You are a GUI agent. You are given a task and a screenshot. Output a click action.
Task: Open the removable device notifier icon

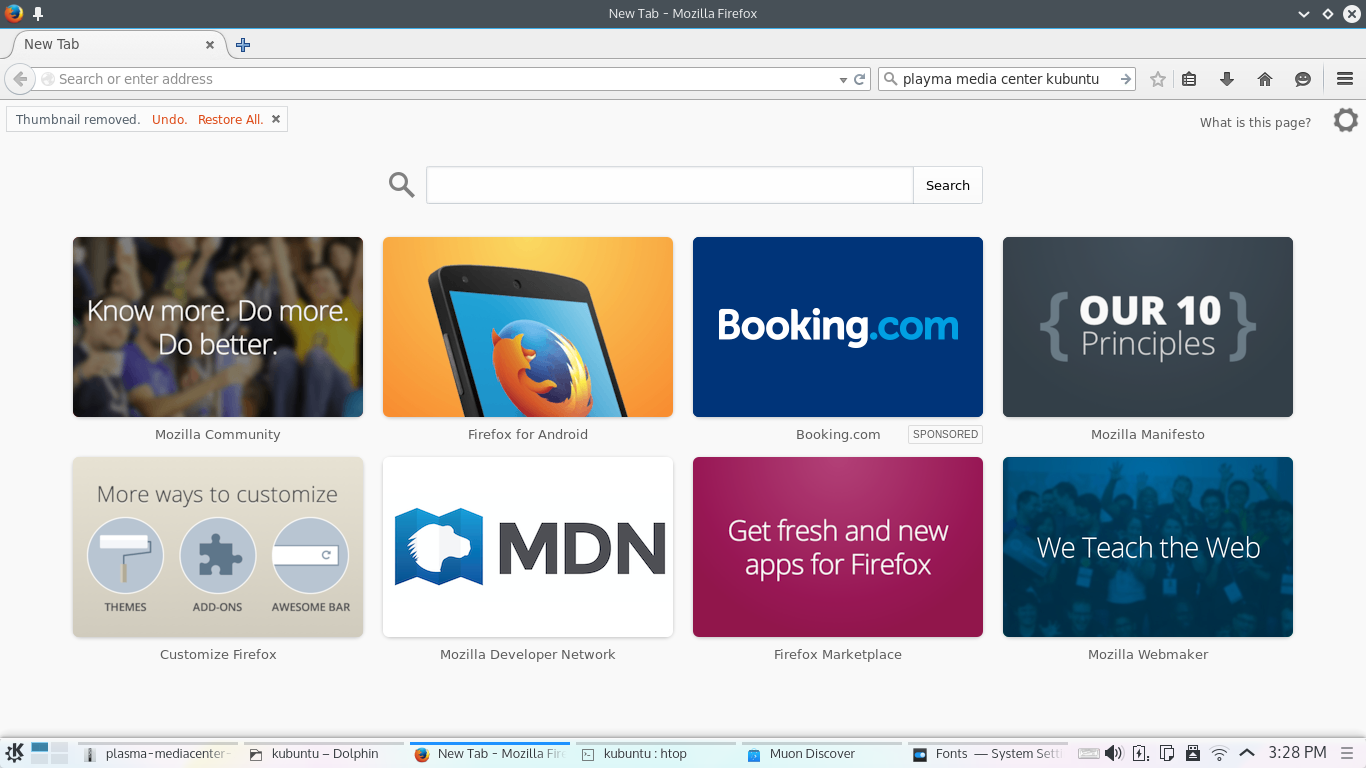click(x=1192, y=753)
